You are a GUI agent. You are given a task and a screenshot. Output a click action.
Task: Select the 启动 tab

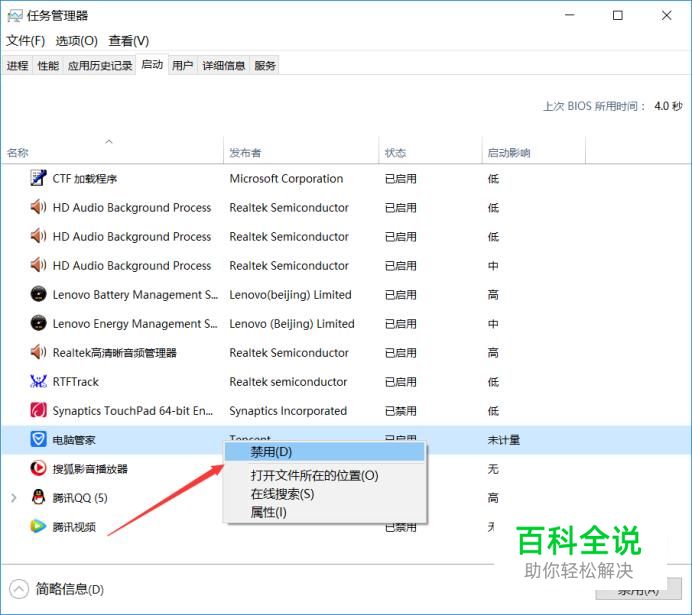click(x=152, y=65)
